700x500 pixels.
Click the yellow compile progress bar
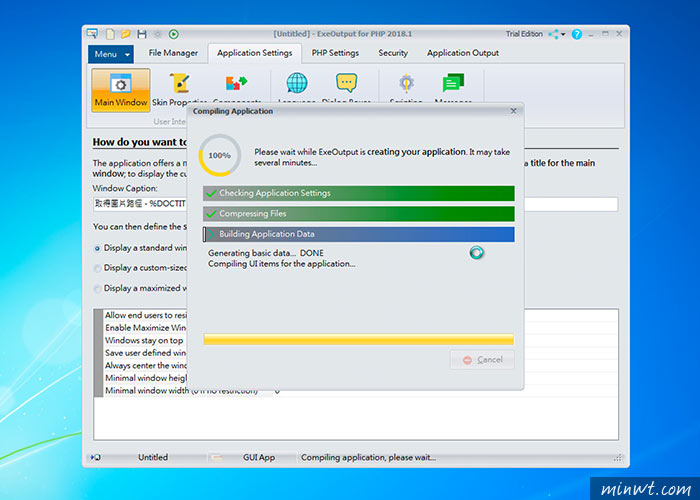click(358, 339)
